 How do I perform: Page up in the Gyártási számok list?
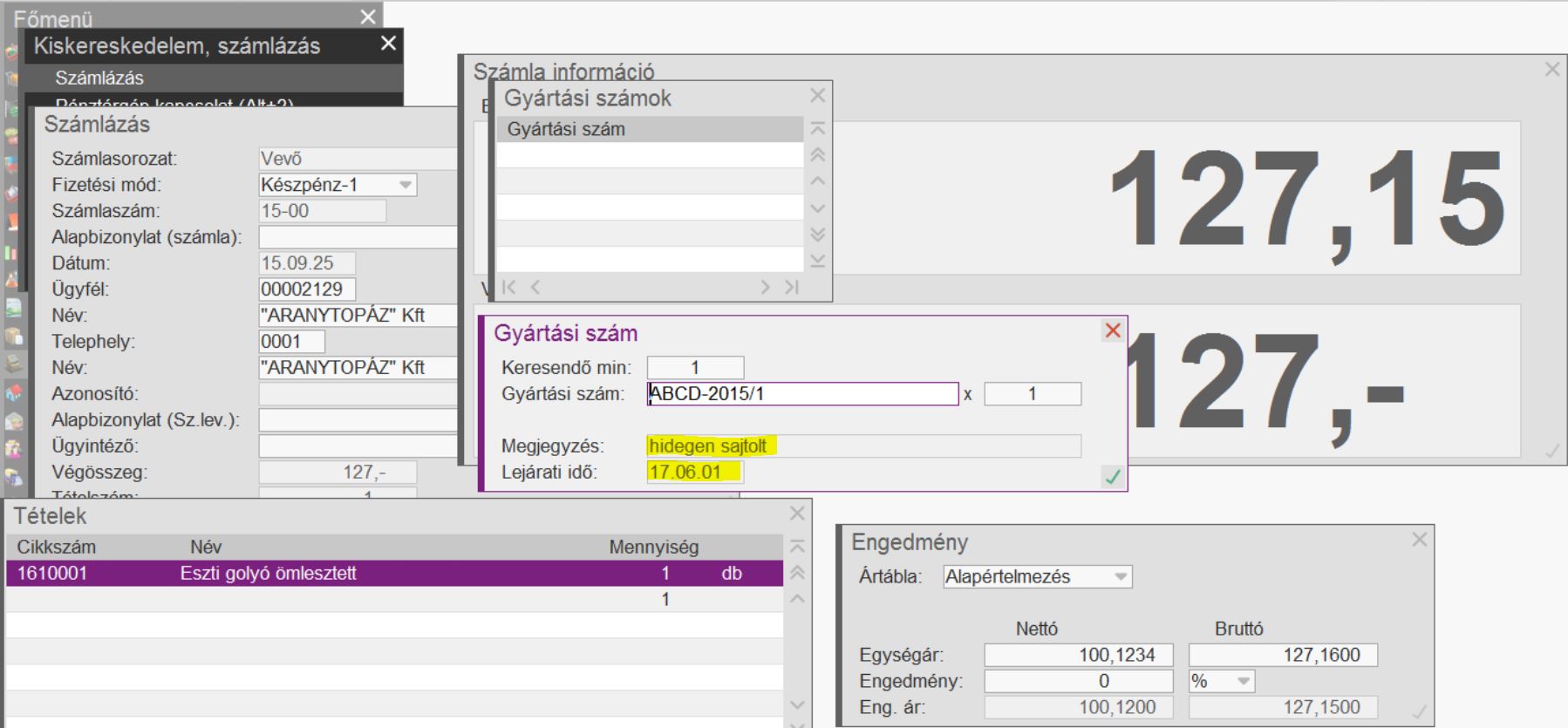[817, 155]
